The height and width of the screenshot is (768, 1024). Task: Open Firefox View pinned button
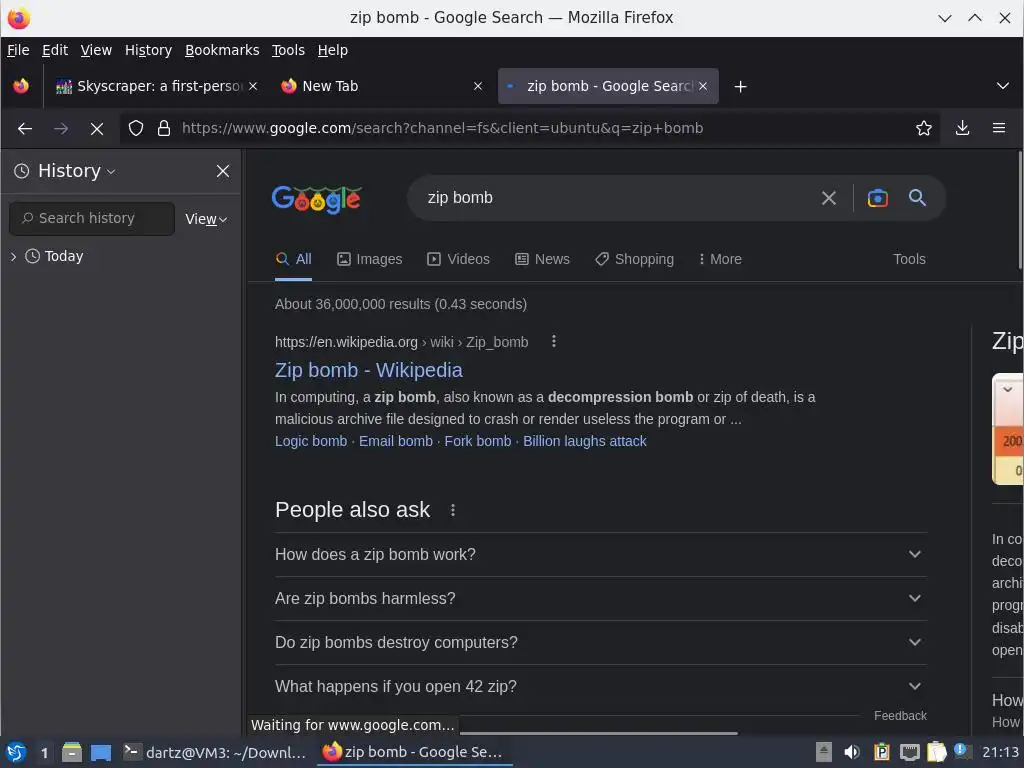[x=21, y=86]
